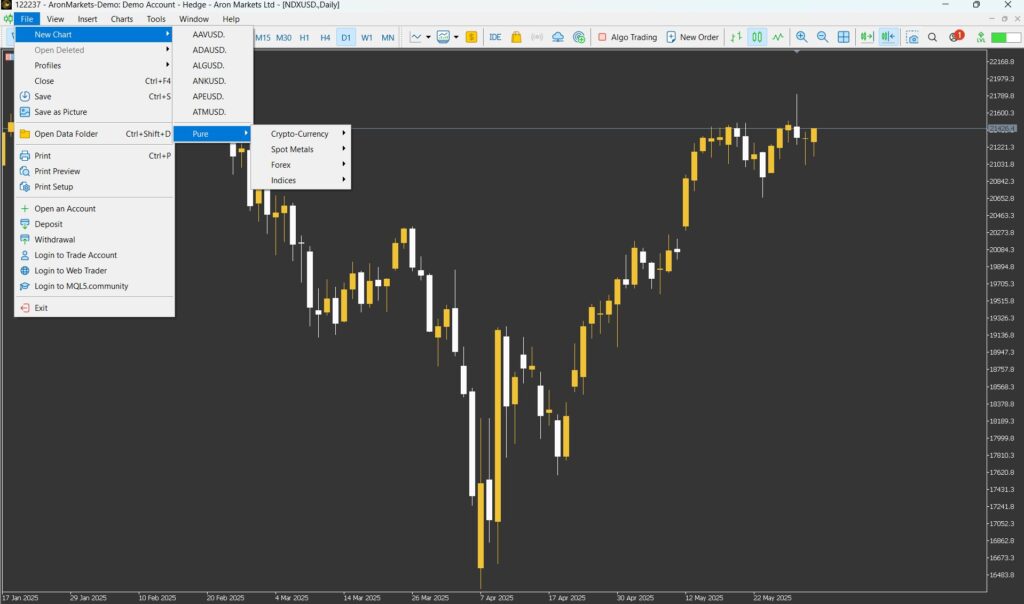1024x604 pixels.
Task: Open the View menu
Action: pos(56,19)
